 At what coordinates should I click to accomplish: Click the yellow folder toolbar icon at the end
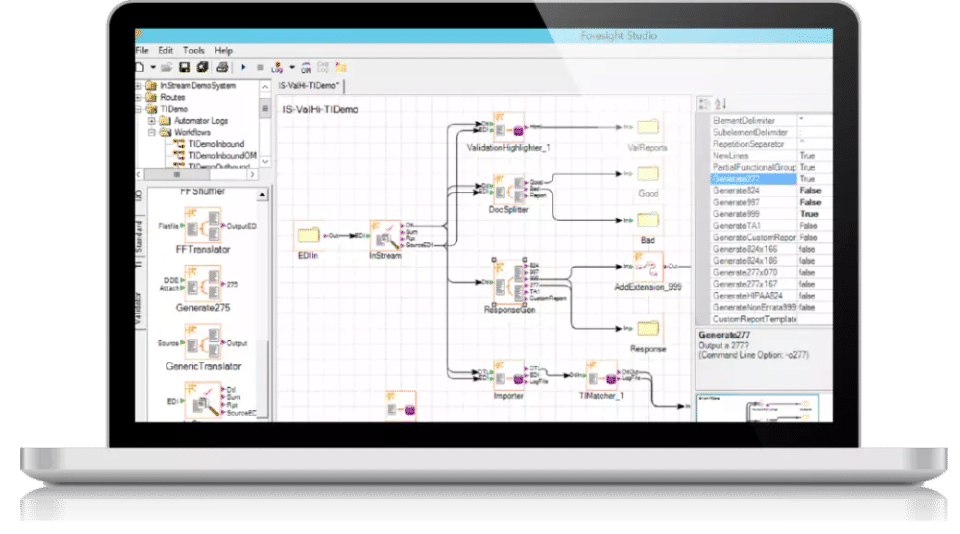click(341, 67)
